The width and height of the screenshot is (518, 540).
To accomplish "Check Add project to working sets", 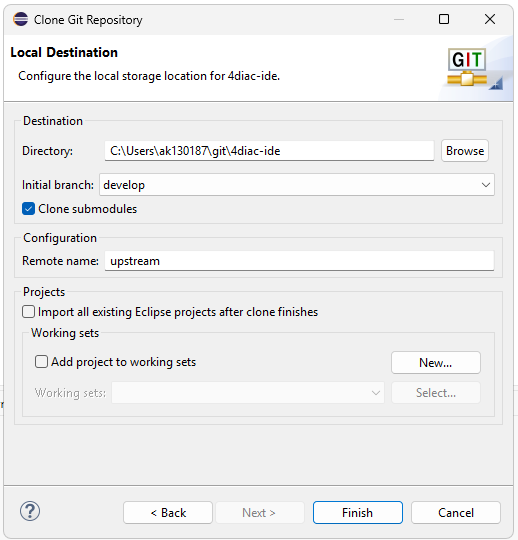I will [x=41, y=362].
